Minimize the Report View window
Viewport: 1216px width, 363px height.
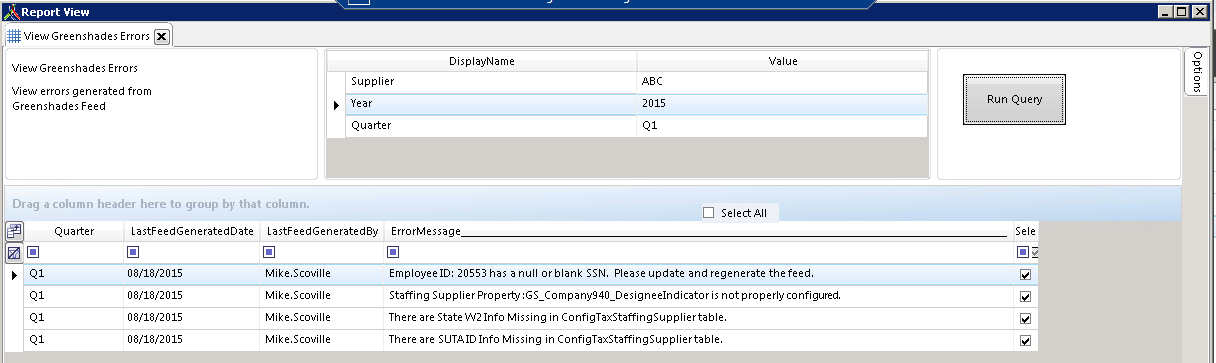click(x=1166, y=12)
